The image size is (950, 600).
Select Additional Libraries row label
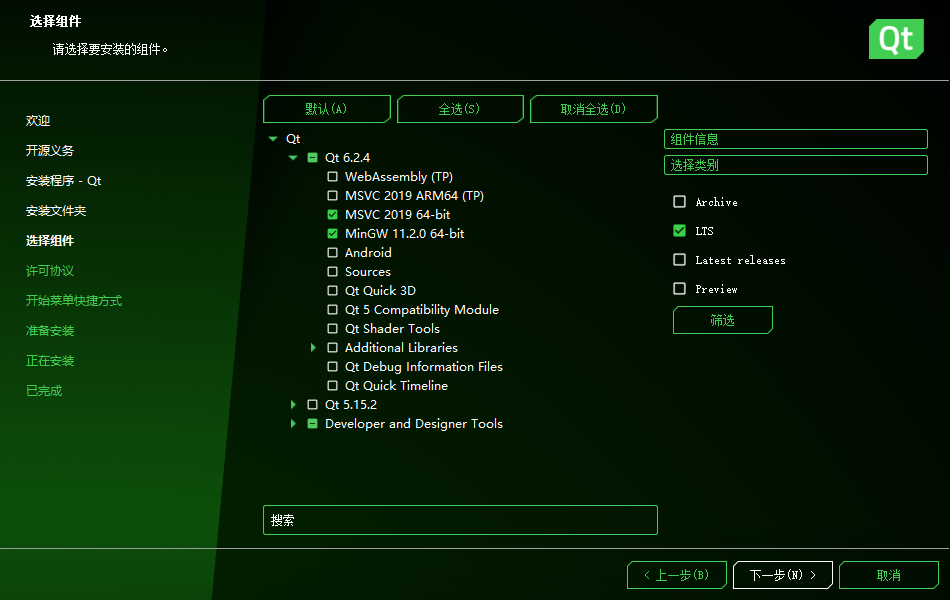(x=401, y=347)
